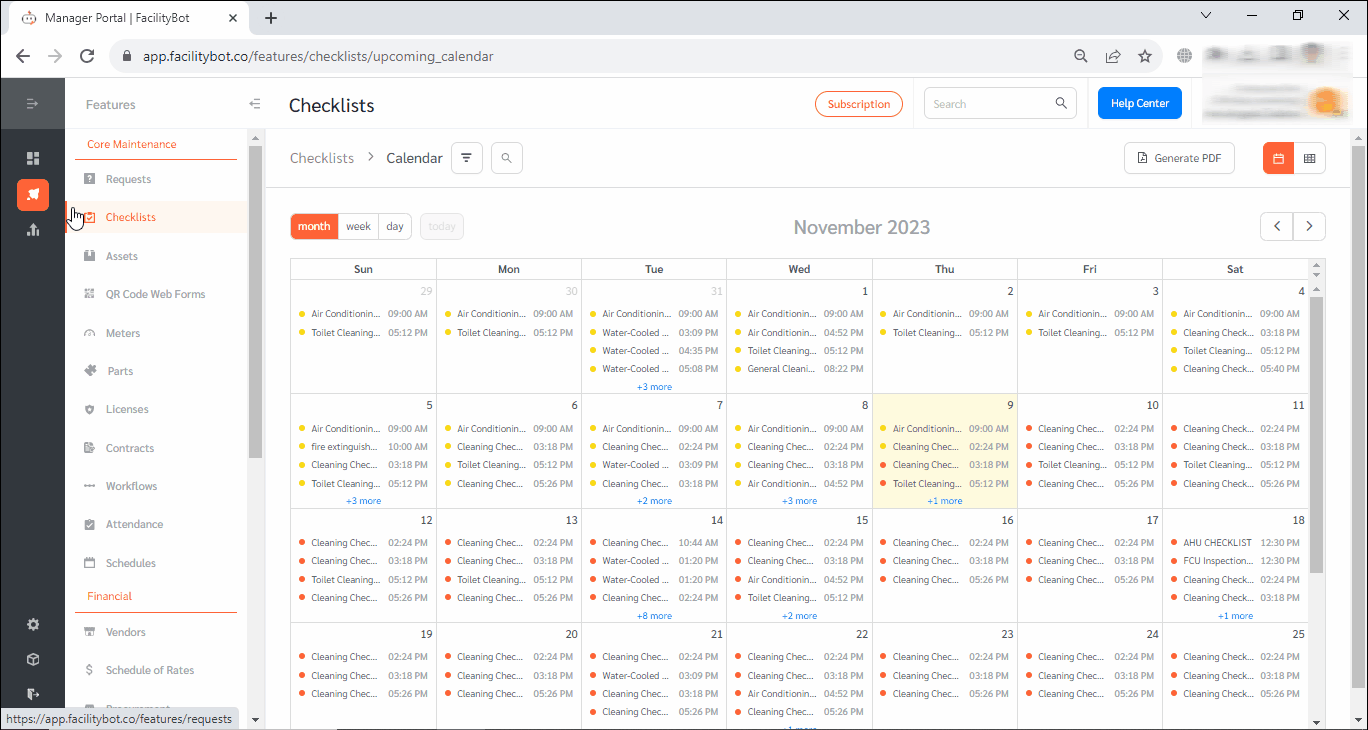Open Assets in the sidebar

tap(122, 256)
